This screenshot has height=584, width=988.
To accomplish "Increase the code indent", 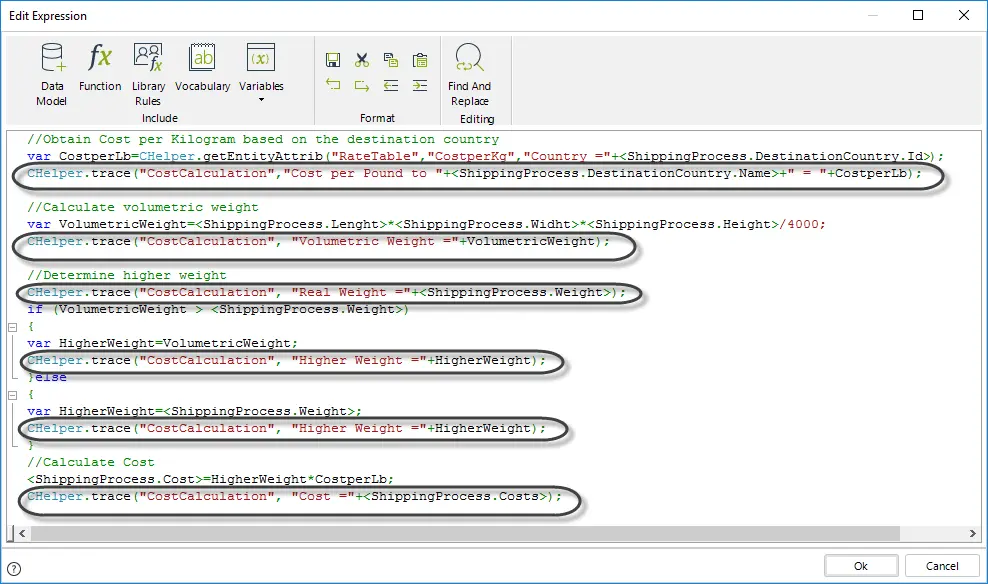I will pos(420,85).
